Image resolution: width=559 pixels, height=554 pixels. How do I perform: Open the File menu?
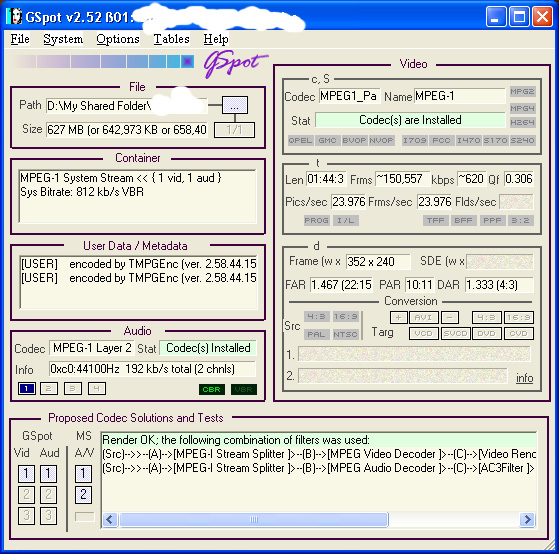(20, 39)
